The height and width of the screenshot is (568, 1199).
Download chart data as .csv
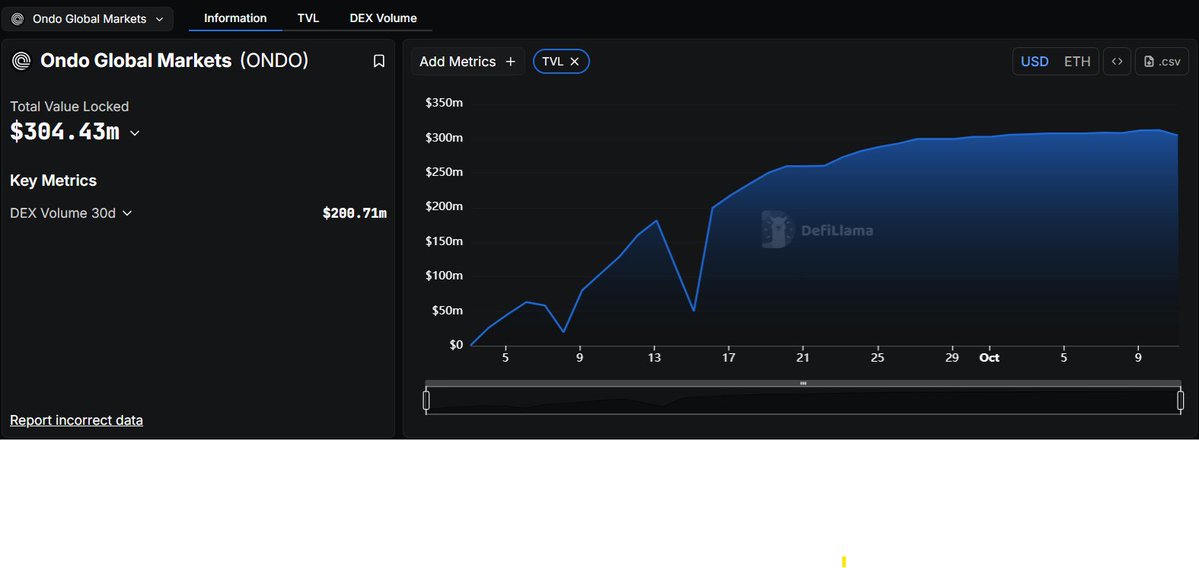pyautogui.click(x=1162, y=61)
